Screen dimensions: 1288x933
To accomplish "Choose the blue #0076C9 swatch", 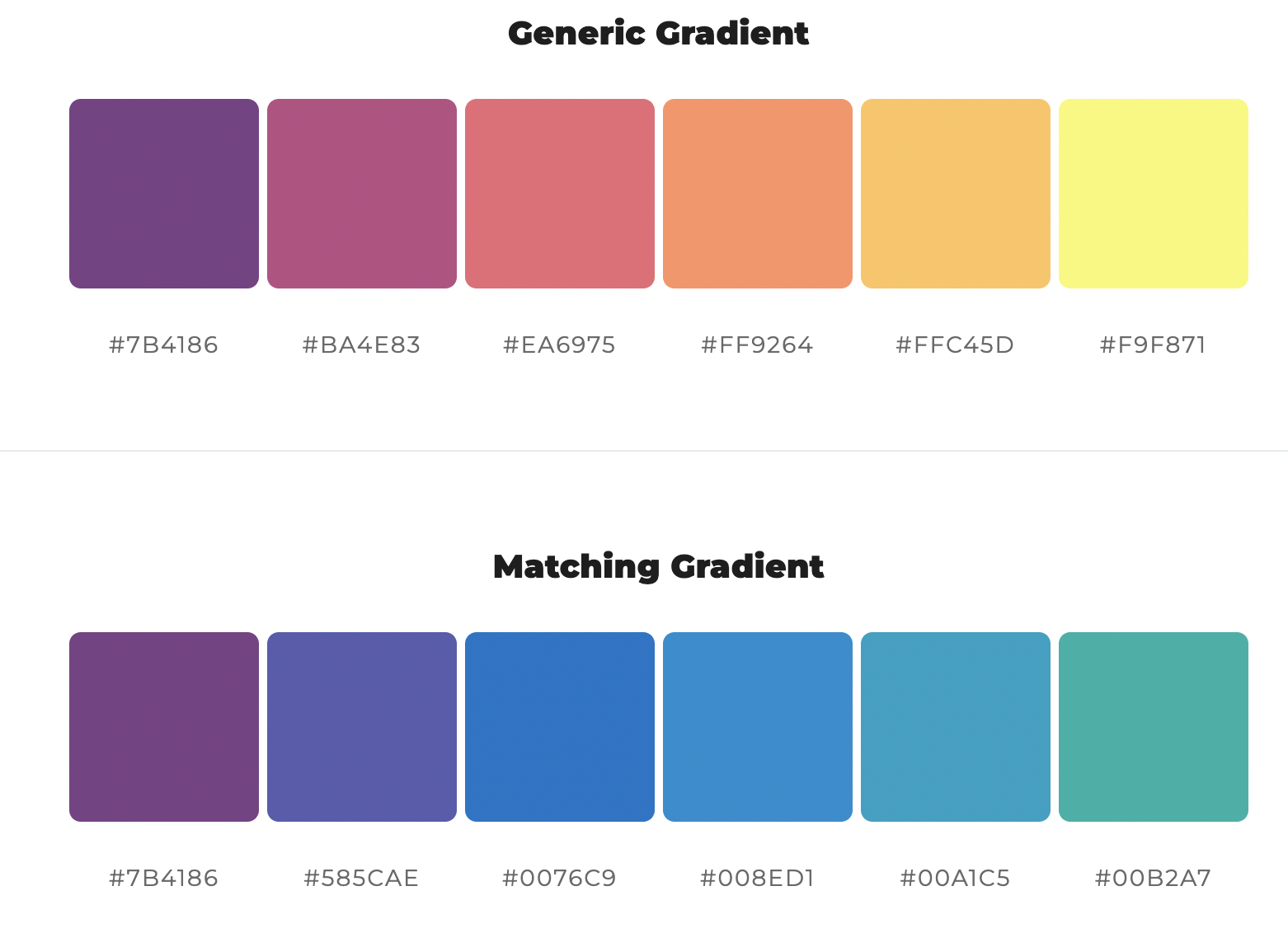I will pos(560,727).
